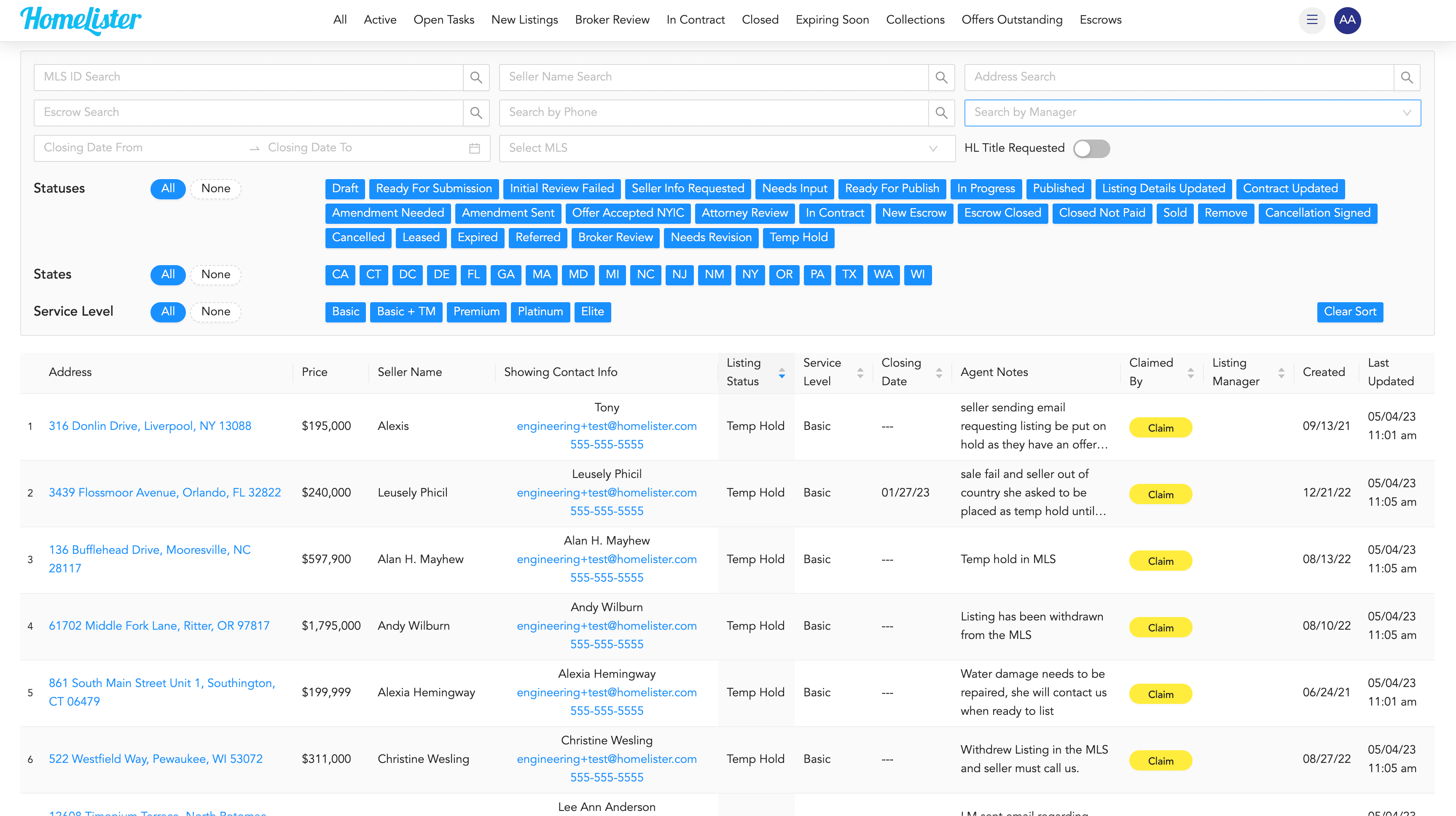This screenshot has height=816, width=1456.
Task: Toggle the HL Title Requested switch
Action: [1091, 149]
